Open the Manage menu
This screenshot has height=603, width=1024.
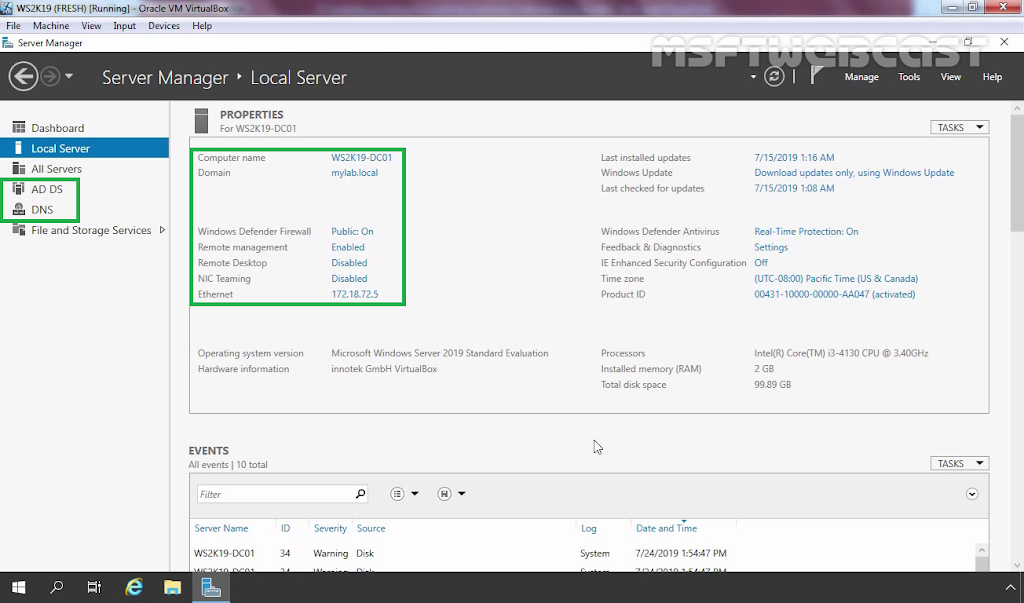coord(861,77)
